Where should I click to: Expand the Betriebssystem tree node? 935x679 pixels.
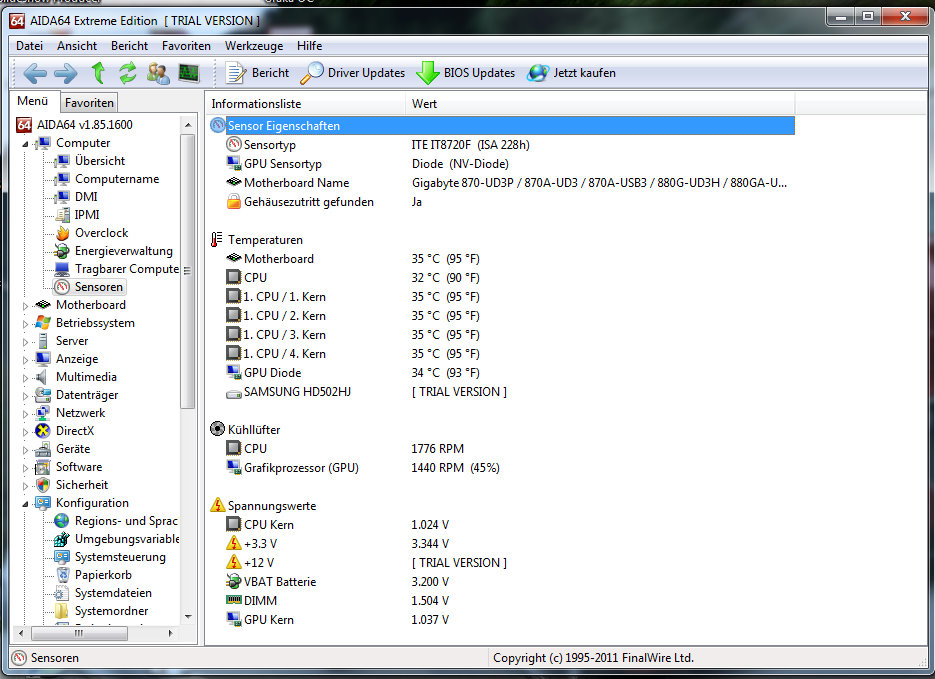(25, 324)
